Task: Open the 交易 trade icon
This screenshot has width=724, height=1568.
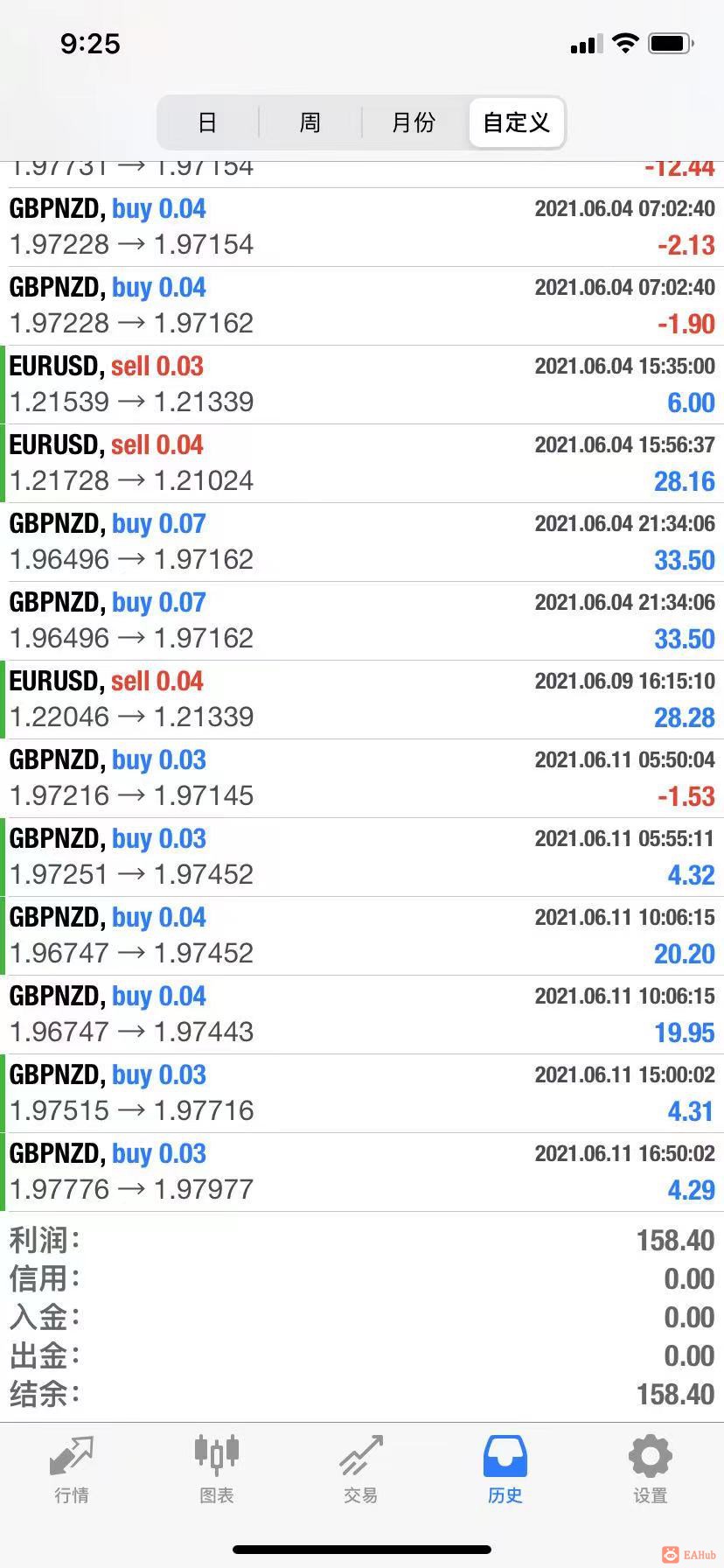Action: click(x=361, y=1456)
